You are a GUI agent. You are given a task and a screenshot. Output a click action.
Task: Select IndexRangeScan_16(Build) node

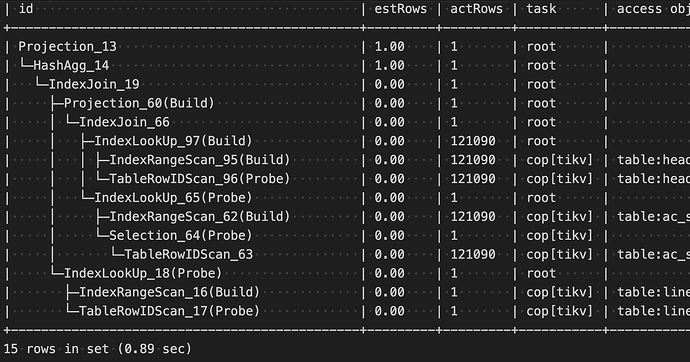tap(169, 293)
